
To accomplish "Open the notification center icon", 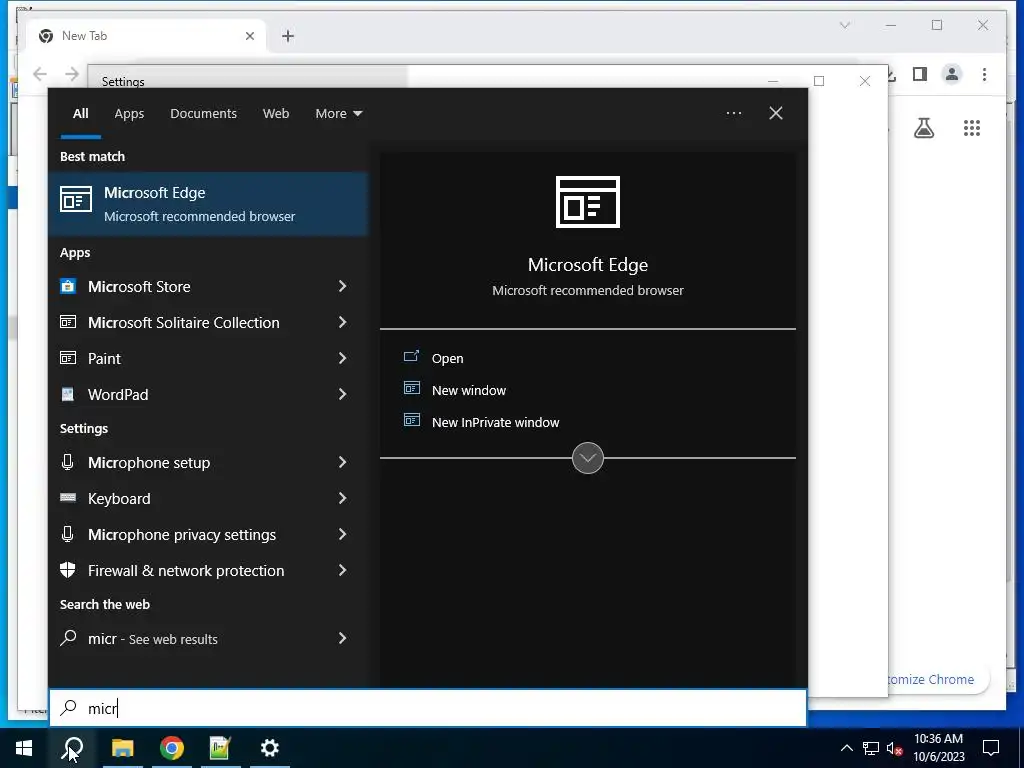I will point(991,748).
